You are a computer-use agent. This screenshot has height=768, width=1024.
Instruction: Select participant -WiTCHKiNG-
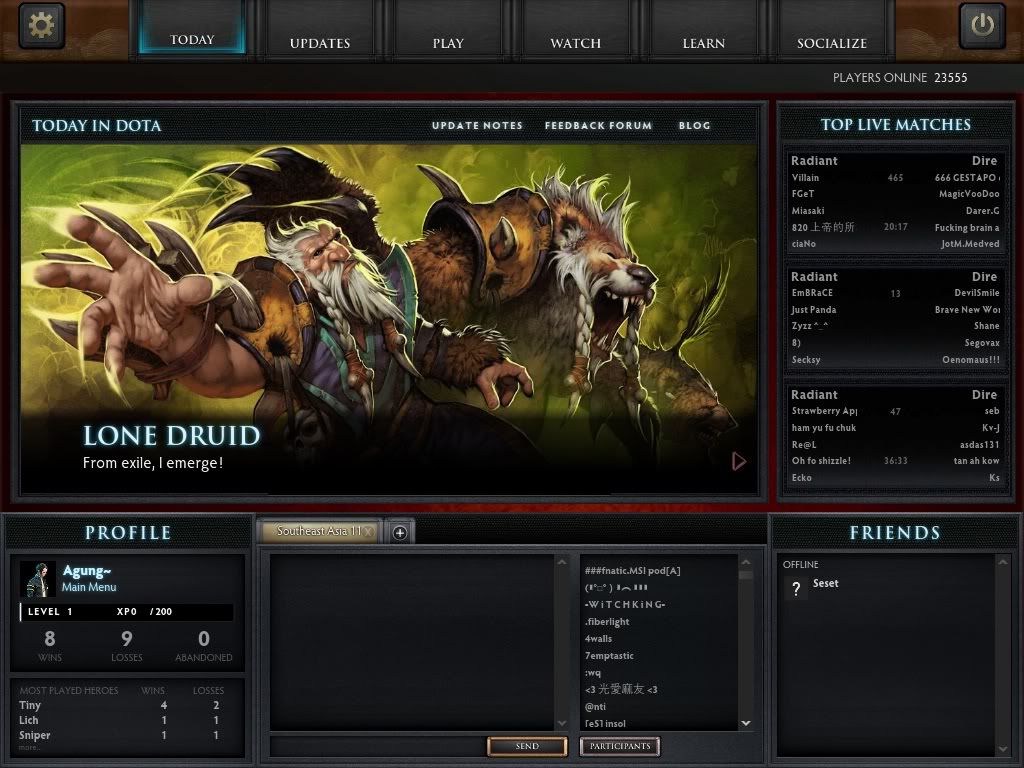(625, 605)
